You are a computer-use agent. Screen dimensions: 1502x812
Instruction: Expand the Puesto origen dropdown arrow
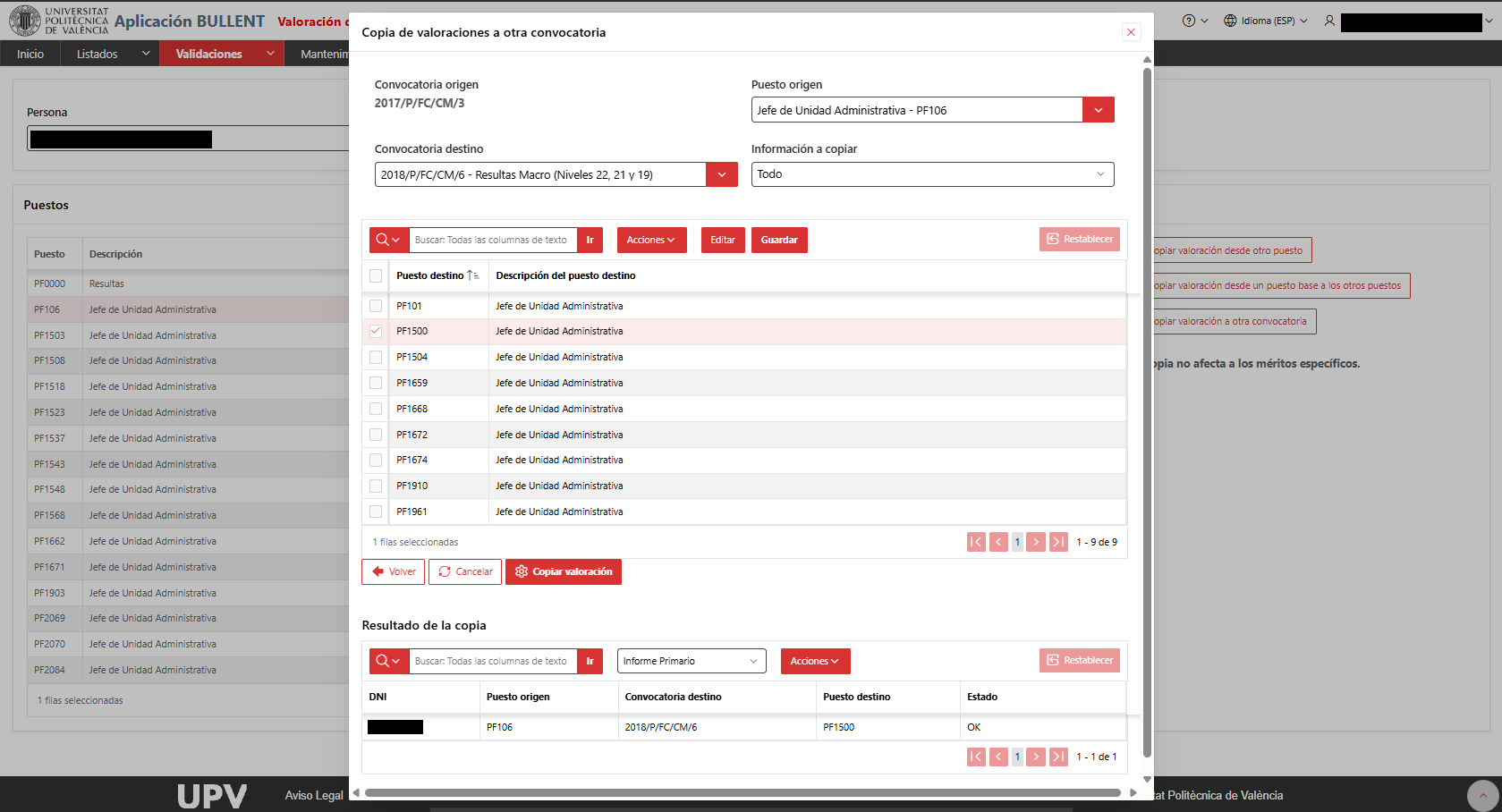[1099, 110]
